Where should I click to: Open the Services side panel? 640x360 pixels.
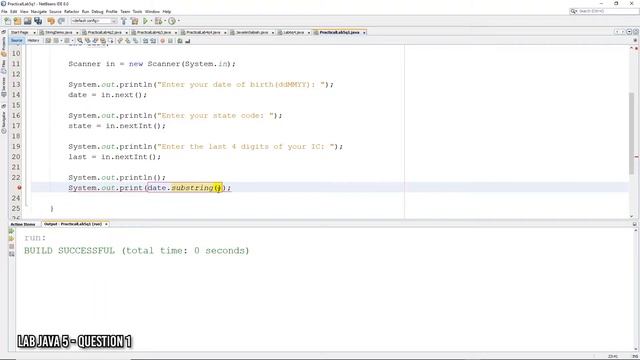(x=4, y=87)
